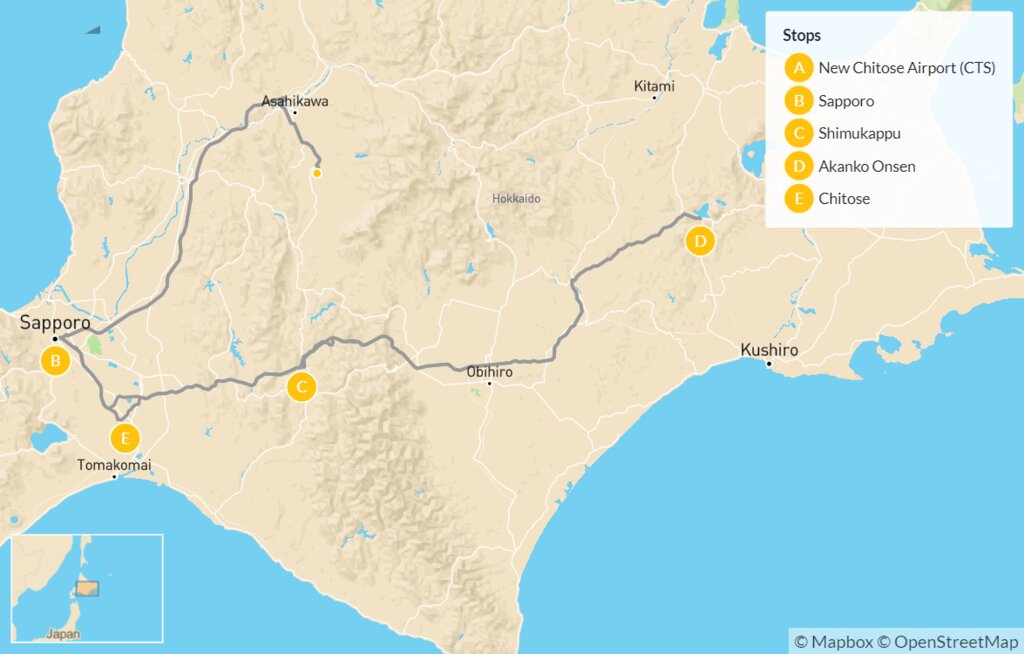Select New Chitose Airport (CTS) stop label

(906, 69)
